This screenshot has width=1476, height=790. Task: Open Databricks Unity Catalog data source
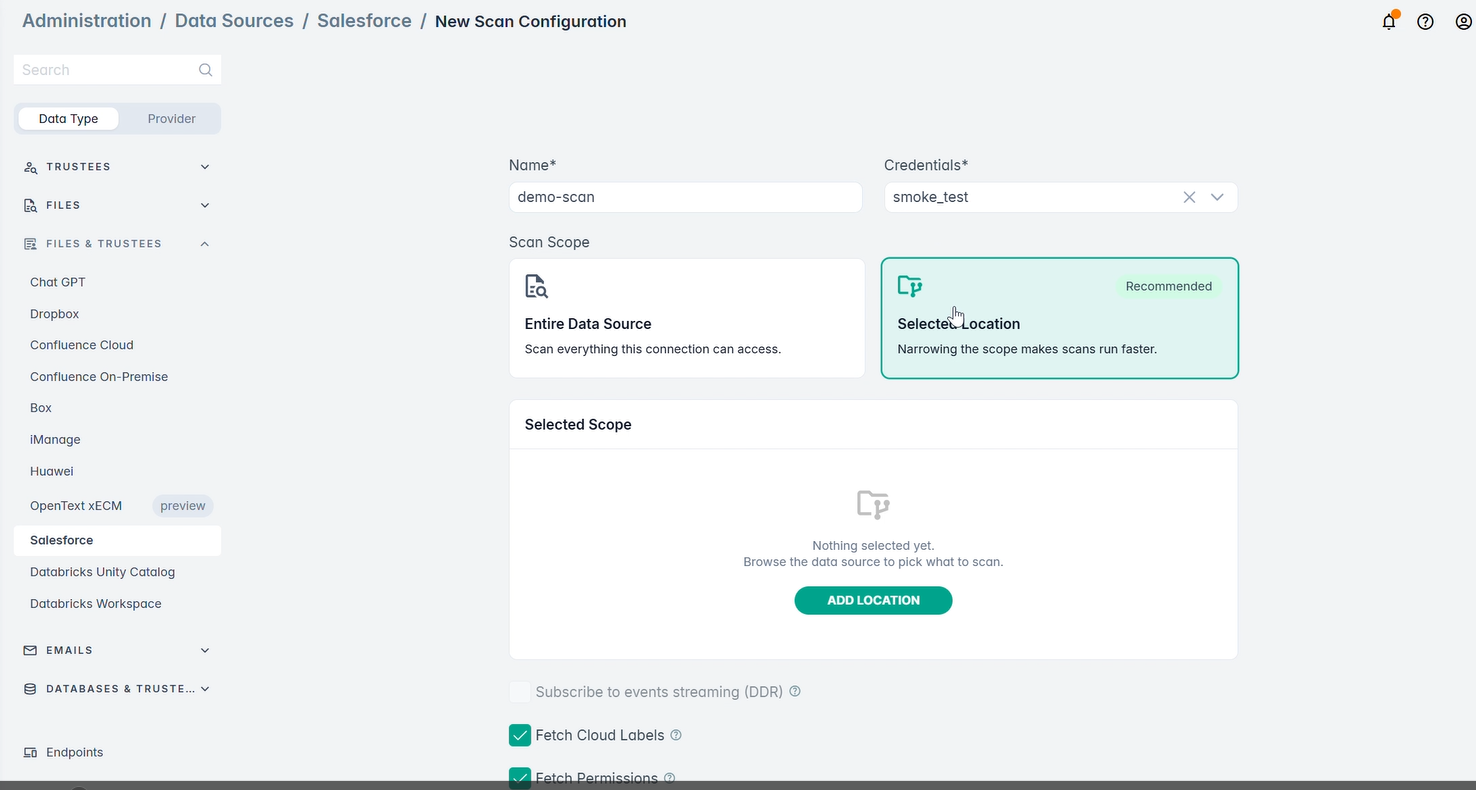click(102, 572)
